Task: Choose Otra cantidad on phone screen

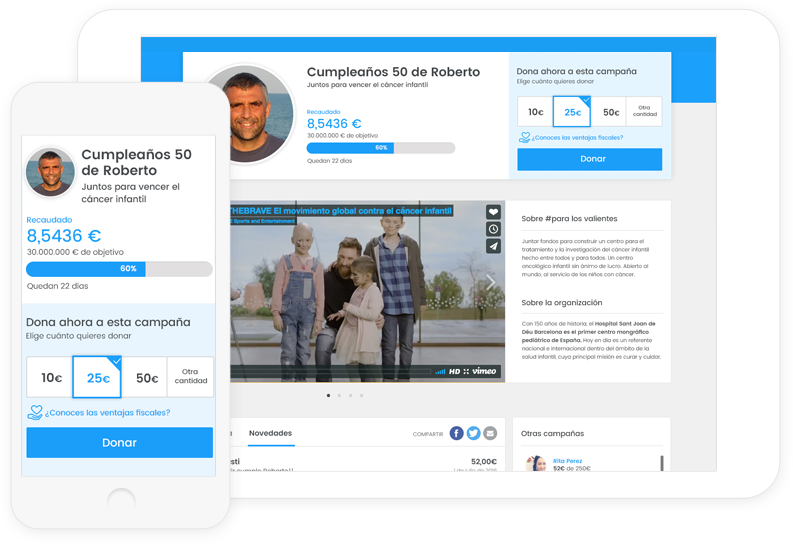Action: (x=191, y=376)
